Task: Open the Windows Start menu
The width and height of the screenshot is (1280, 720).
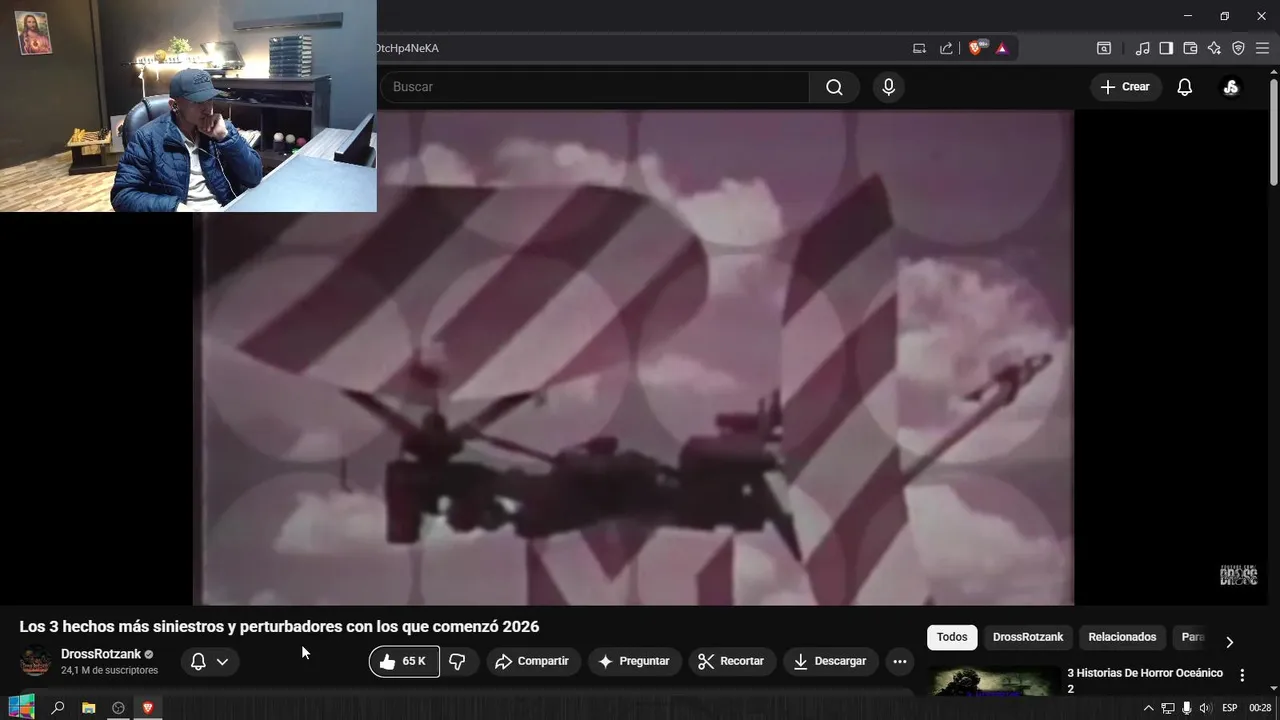Action: (21, 708)
